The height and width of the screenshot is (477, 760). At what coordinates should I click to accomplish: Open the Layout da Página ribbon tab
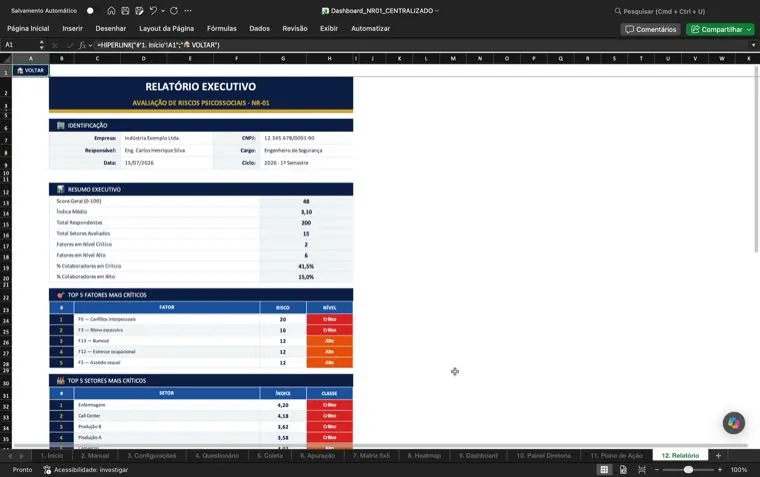pos(166,29)
